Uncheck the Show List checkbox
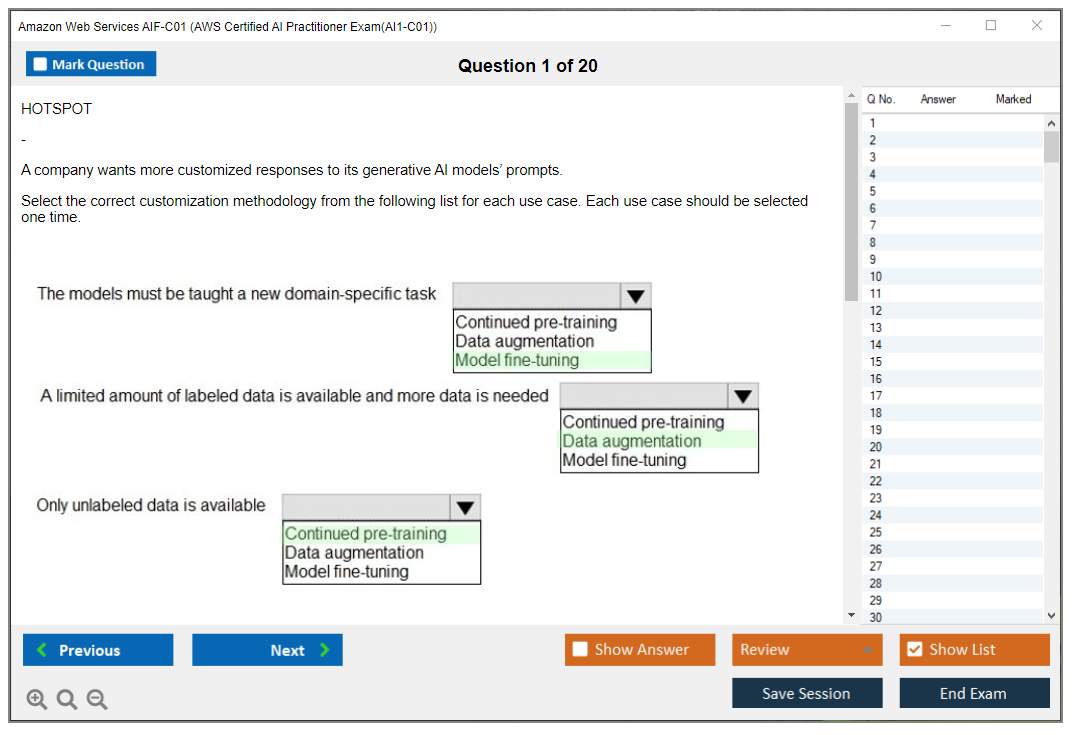 coord(914,649)
